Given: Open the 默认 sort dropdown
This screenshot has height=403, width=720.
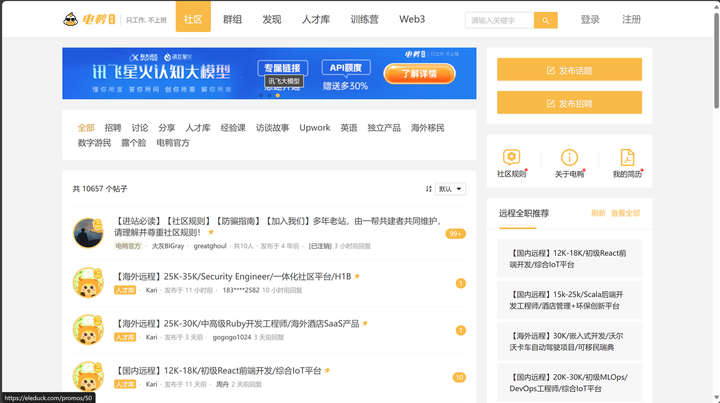Looking at the screenshot, I should coord(450,189).
